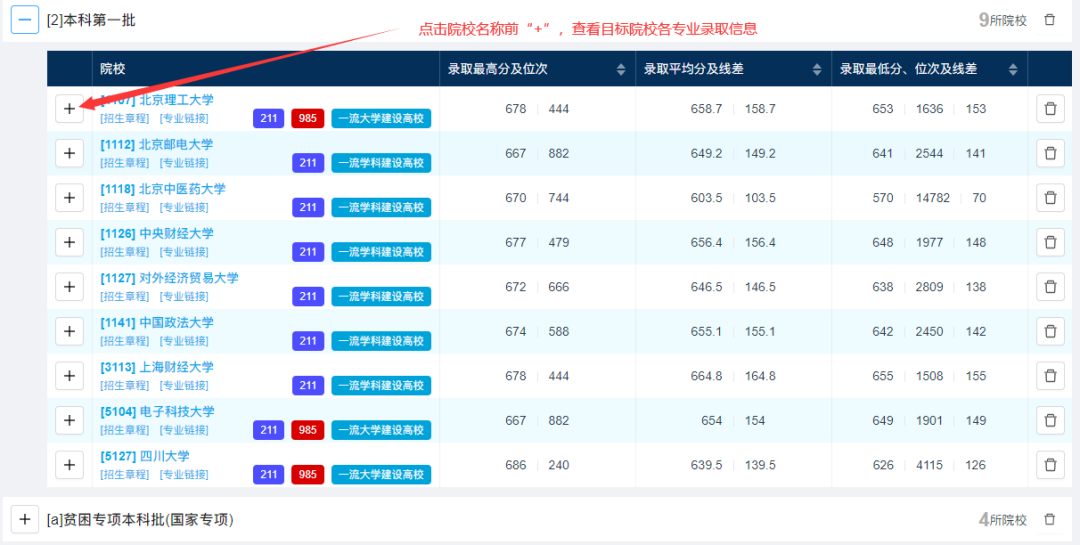Remove 对外经济贸易大学 row via trash icon

coord(1050,287)
